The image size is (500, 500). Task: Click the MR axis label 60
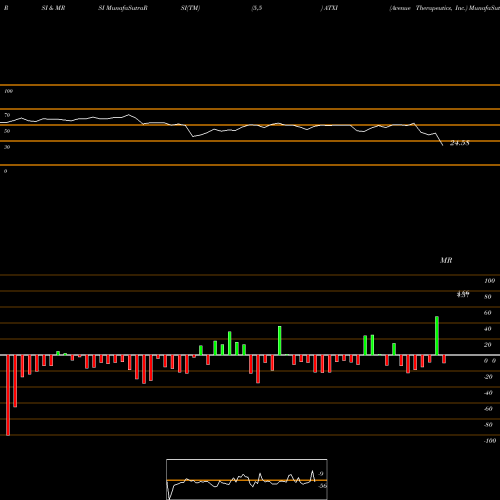click(x=487, y=313)
